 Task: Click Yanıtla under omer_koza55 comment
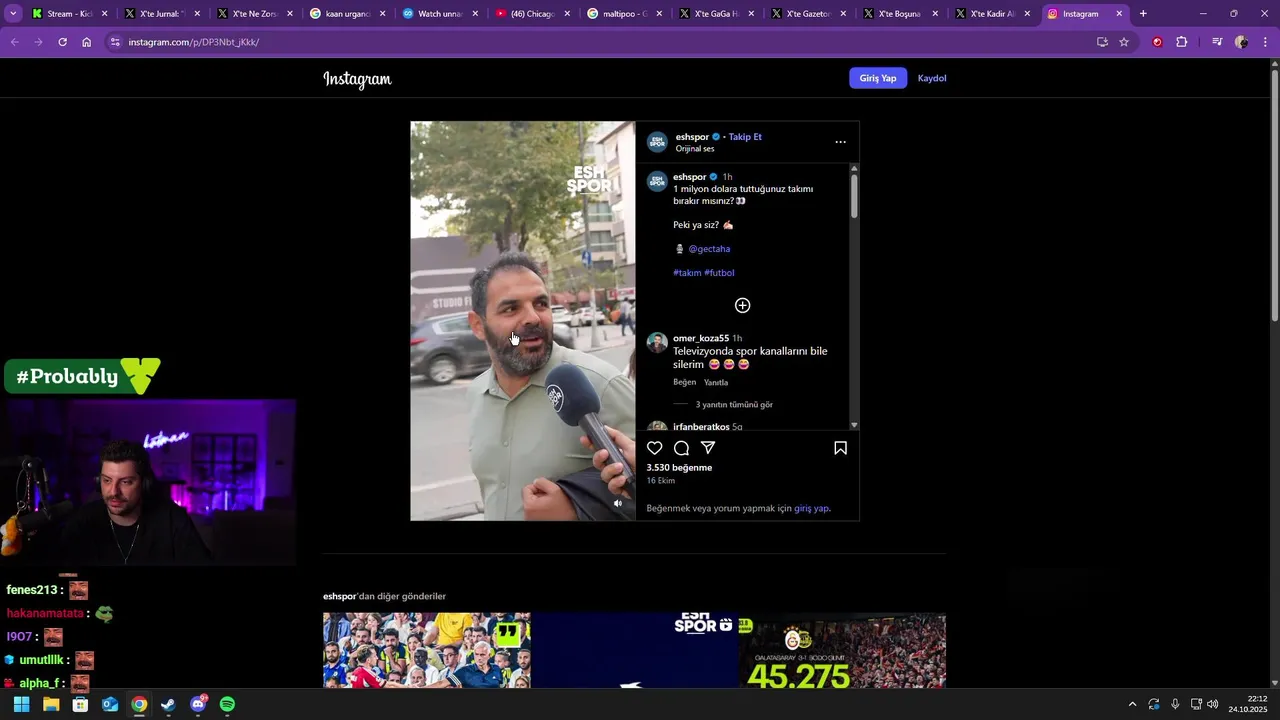716,382
